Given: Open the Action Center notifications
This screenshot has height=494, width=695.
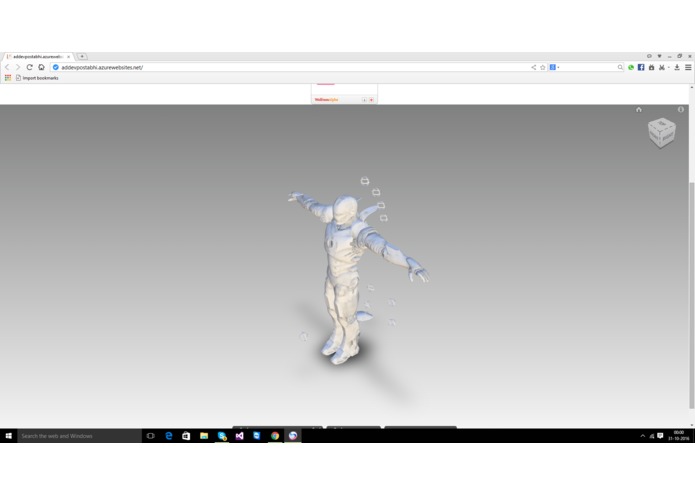Looking at the screenshot, I should [x=660, y=436].
